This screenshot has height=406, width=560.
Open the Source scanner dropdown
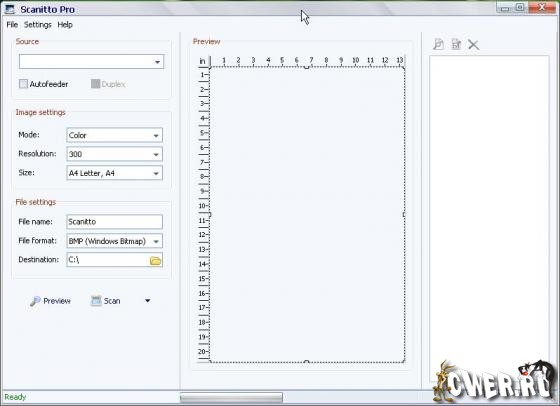click(x=91, y=61)
